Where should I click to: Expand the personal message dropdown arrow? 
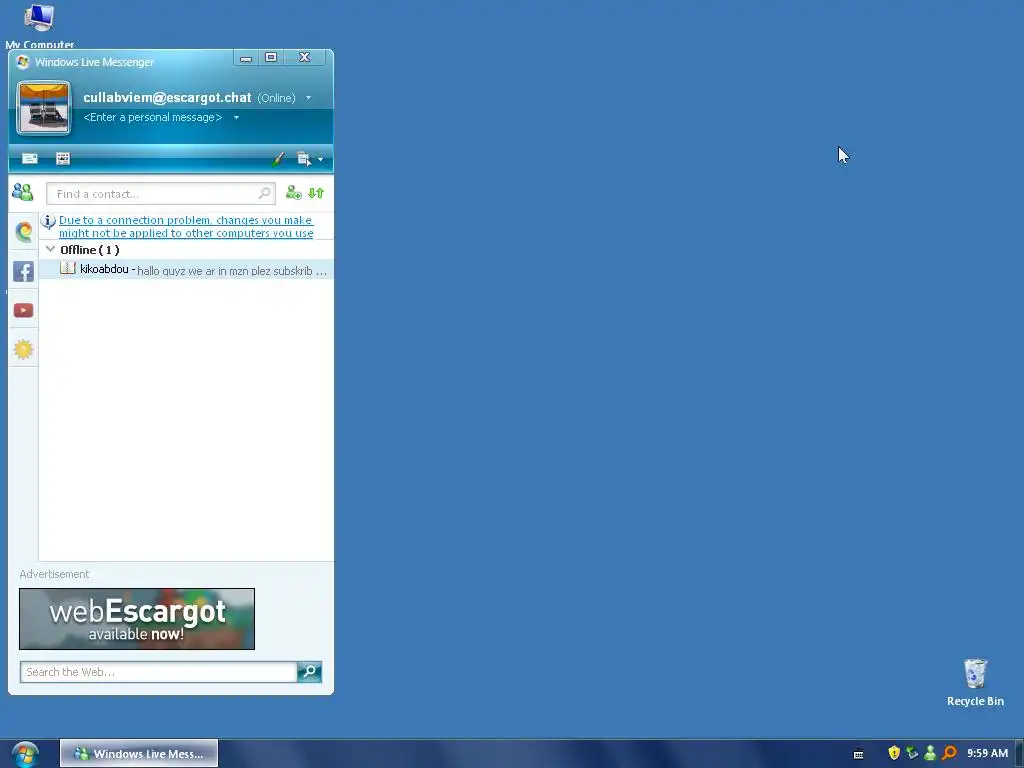pyautogui.click(x=236, y=118)
